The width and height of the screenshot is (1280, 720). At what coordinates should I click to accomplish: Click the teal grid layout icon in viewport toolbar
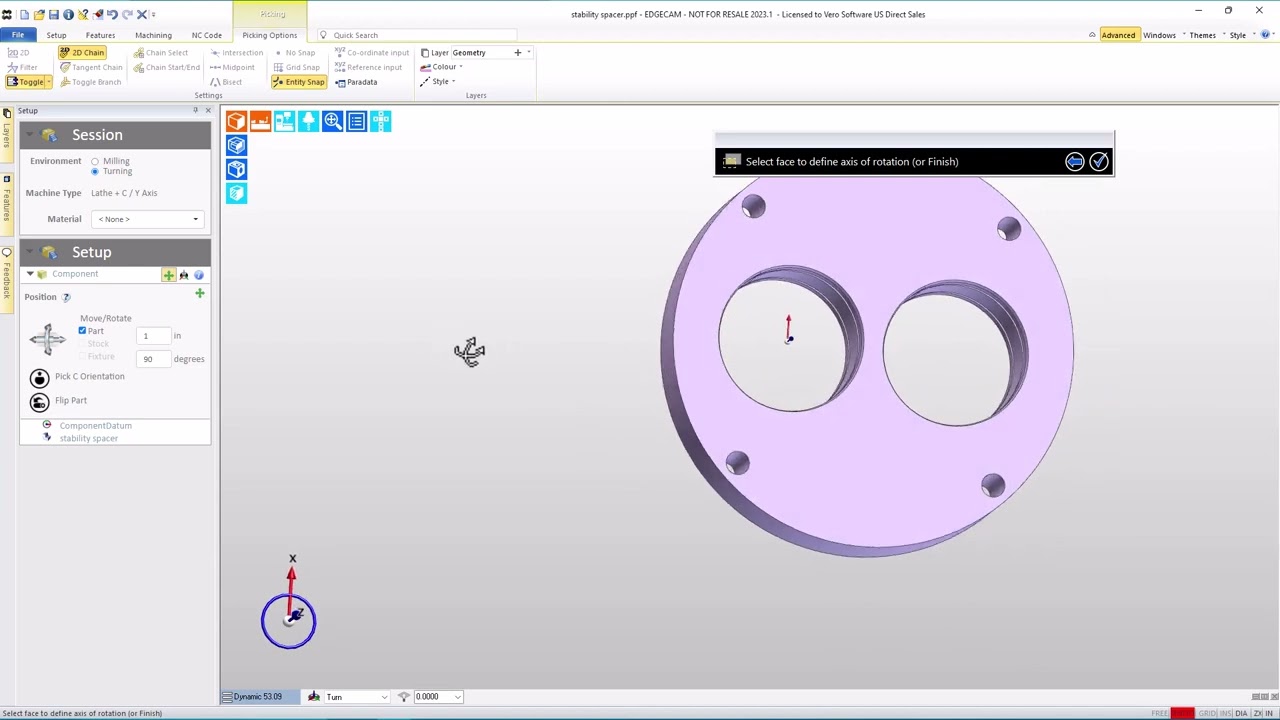pos(380,121)
